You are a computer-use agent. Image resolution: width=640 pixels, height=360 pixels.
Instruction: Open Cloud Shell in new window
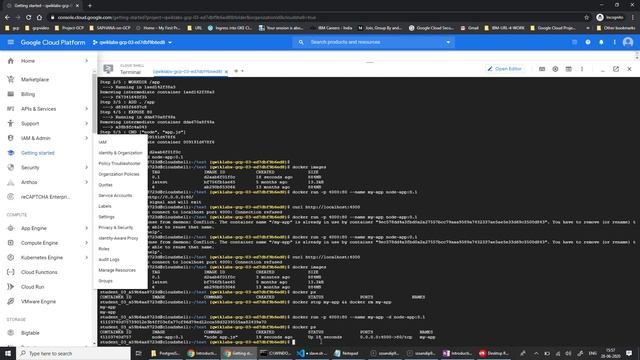[616, 69]
